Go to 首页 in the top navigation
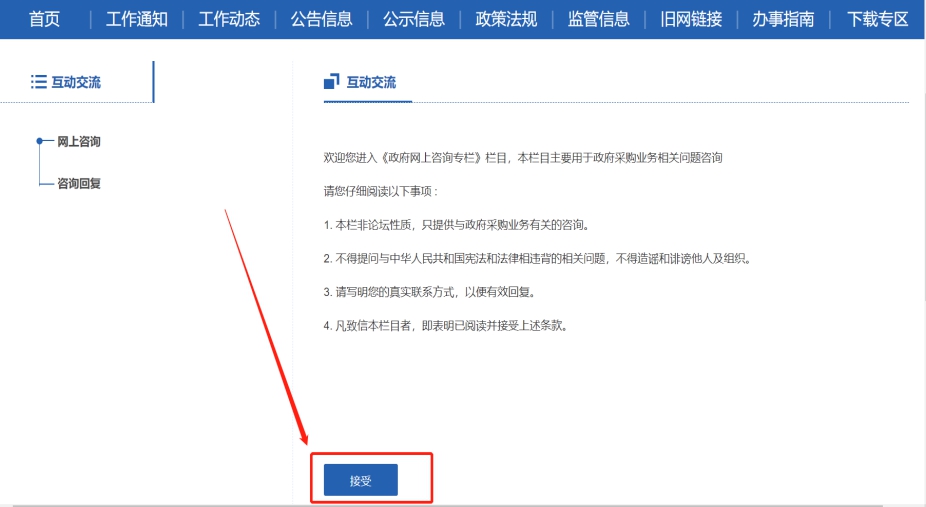This screenshot has width=926, height=507. (x=44, y=19)
